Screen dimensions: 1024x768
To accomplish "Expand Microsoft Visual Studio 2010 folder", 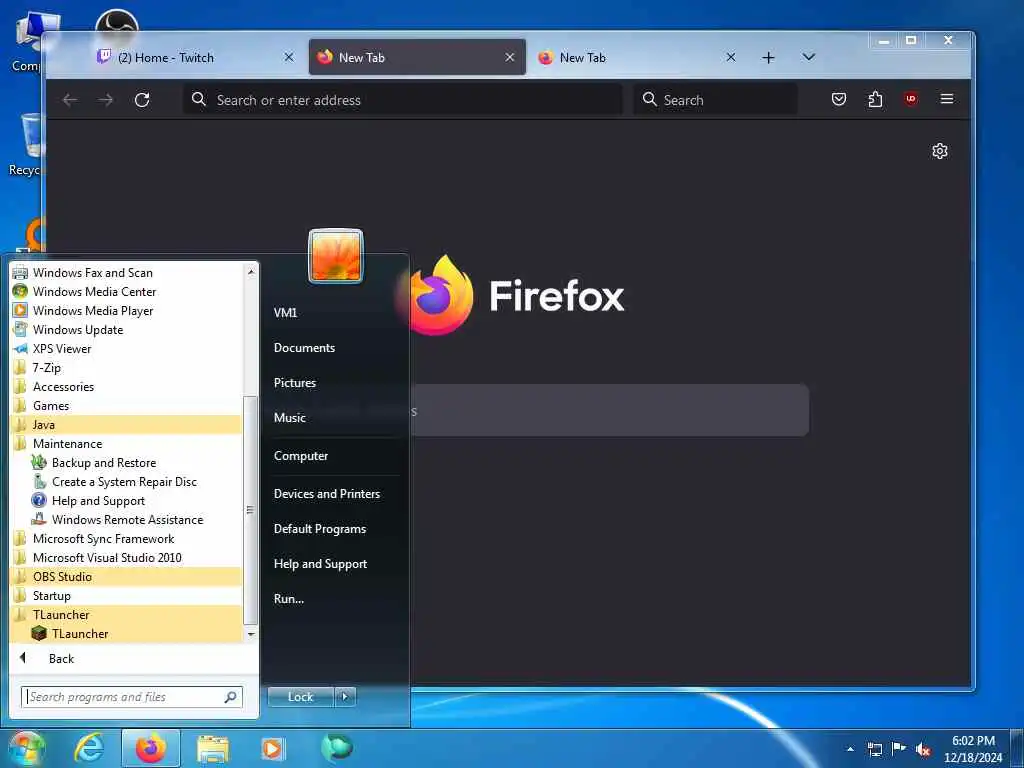I will coord(126,558).
